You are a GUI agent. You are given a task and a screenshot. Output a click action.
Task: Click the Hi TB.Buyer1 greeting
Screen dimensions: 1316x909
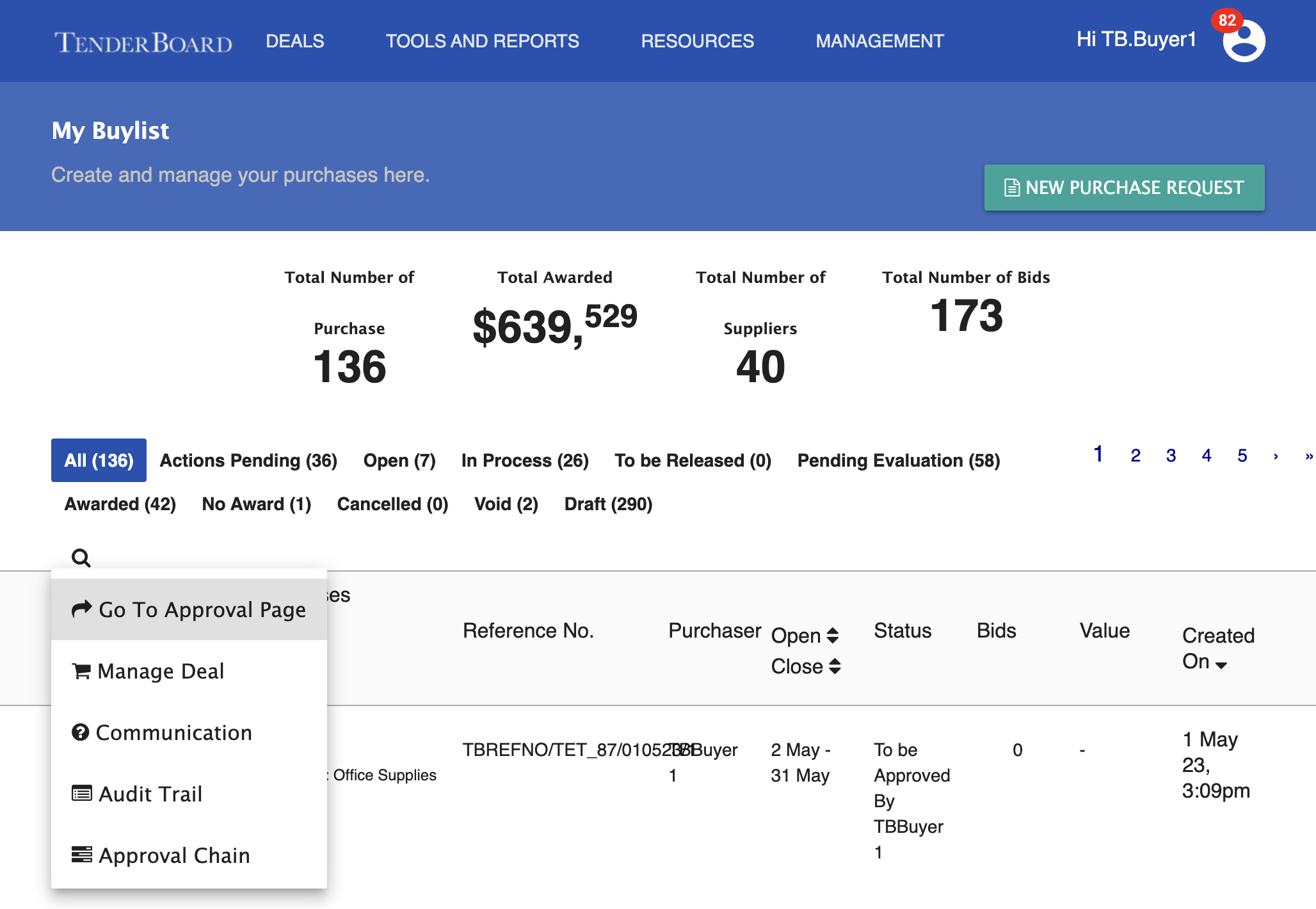pos(1136,39)
